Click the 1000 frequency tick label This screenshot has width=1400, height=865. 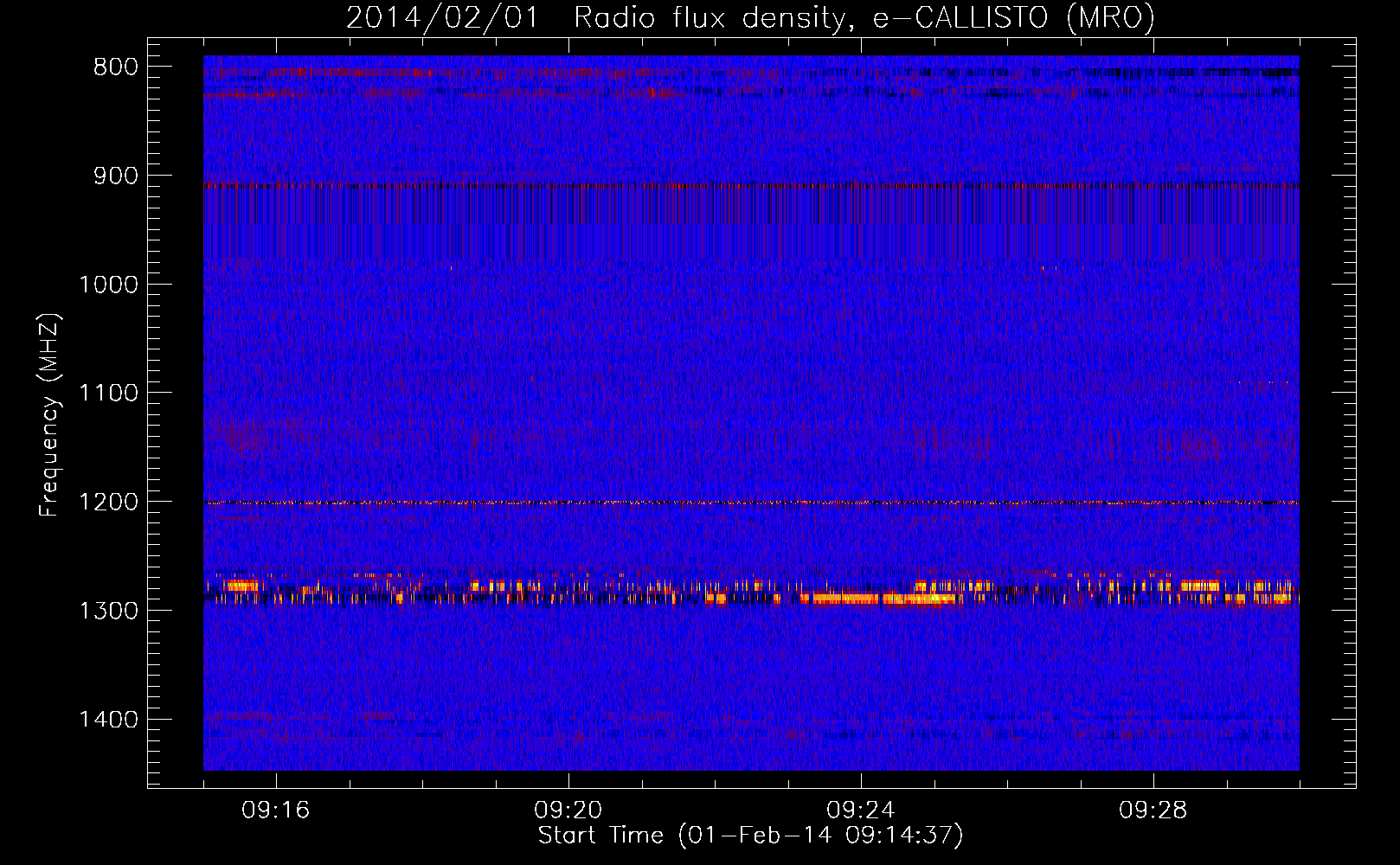click(109, 285)
